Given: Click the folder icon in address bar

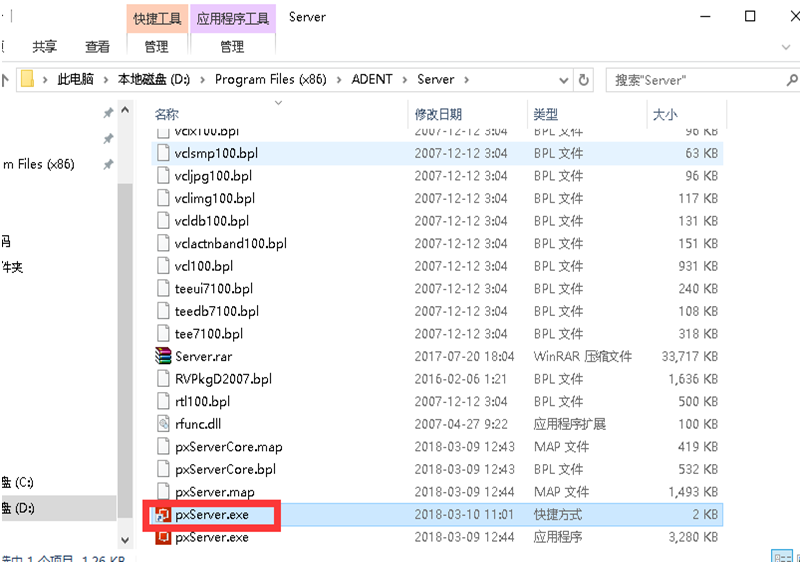Looking at the screenshot, I should click(x=28, y=80).
